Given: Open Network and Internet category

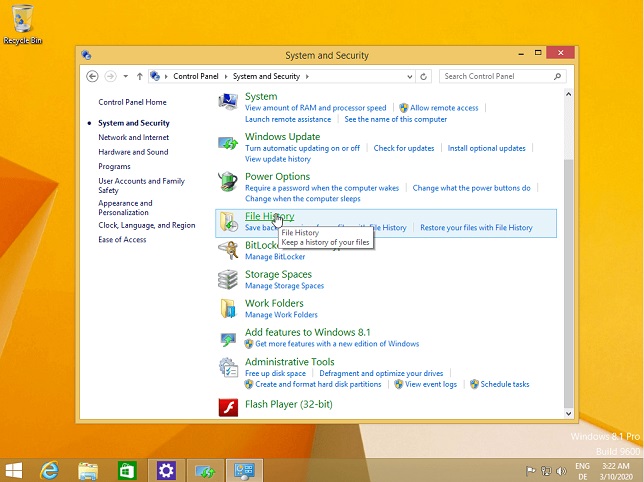Looking at the screenshot, I should pyautogui.click(x=133, y=138).
